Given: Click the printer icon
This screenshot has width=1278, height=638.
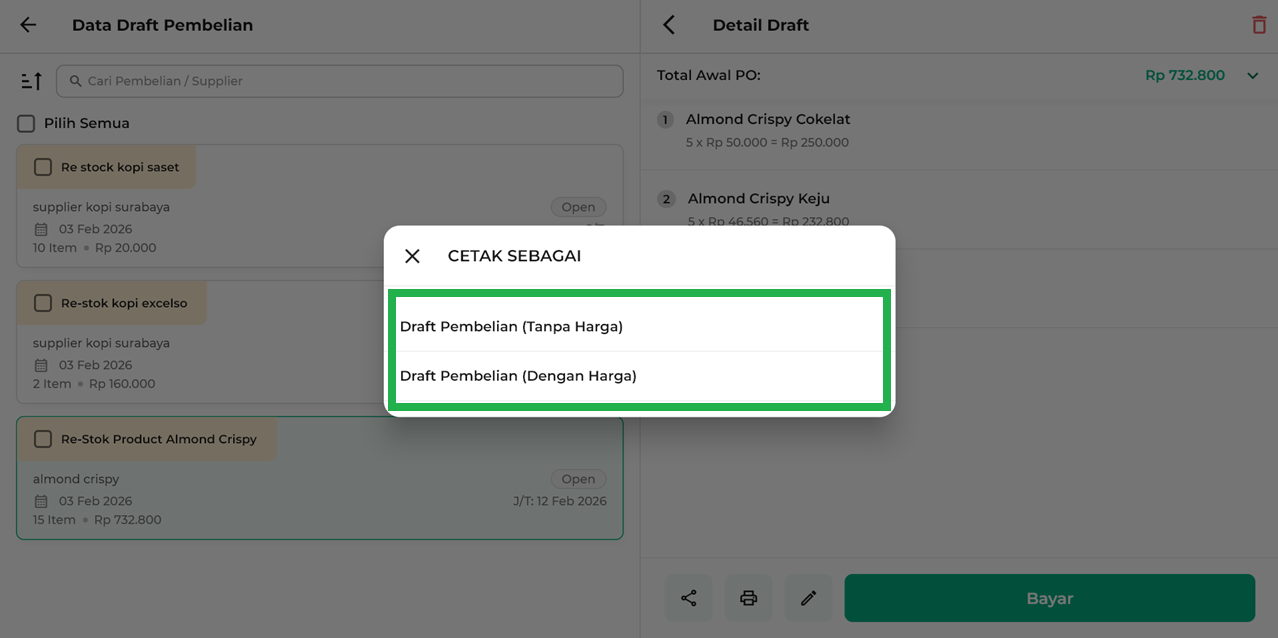Looking at the screenshot, I should coord(749,598).
